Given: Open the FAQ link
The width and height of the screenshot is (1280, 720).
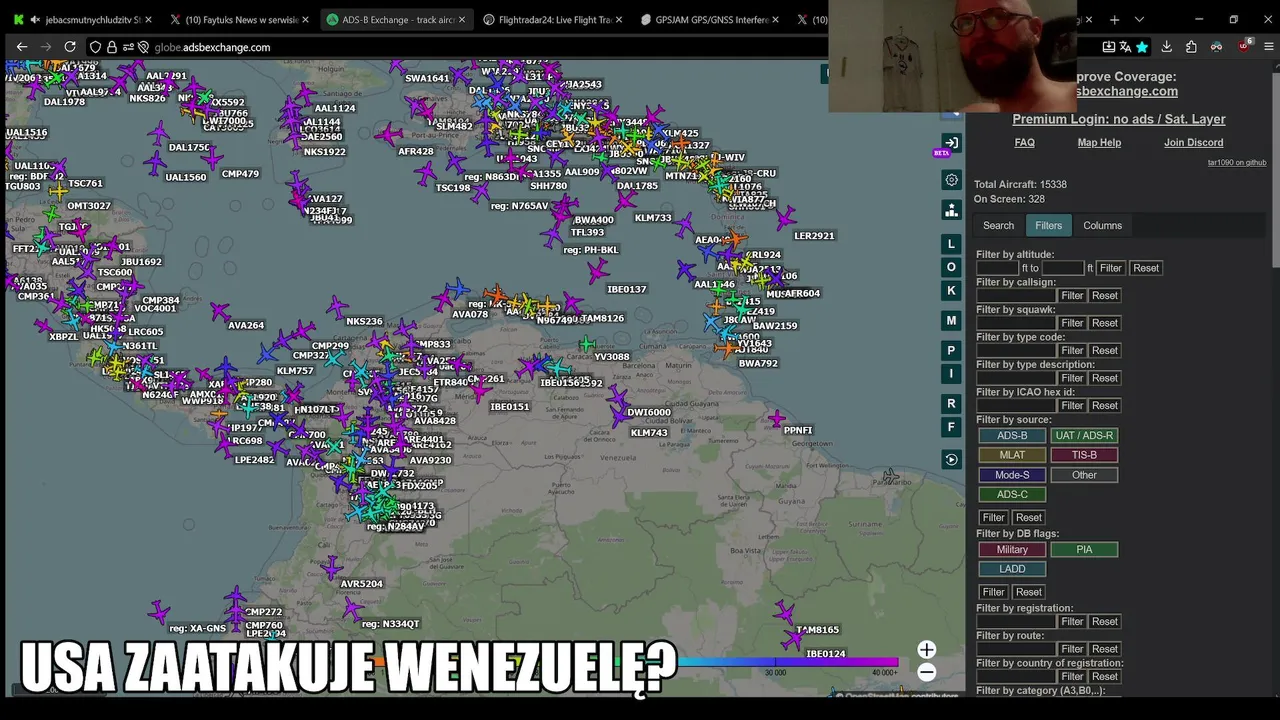Looking at the screenshot, I should [1024, 143].
